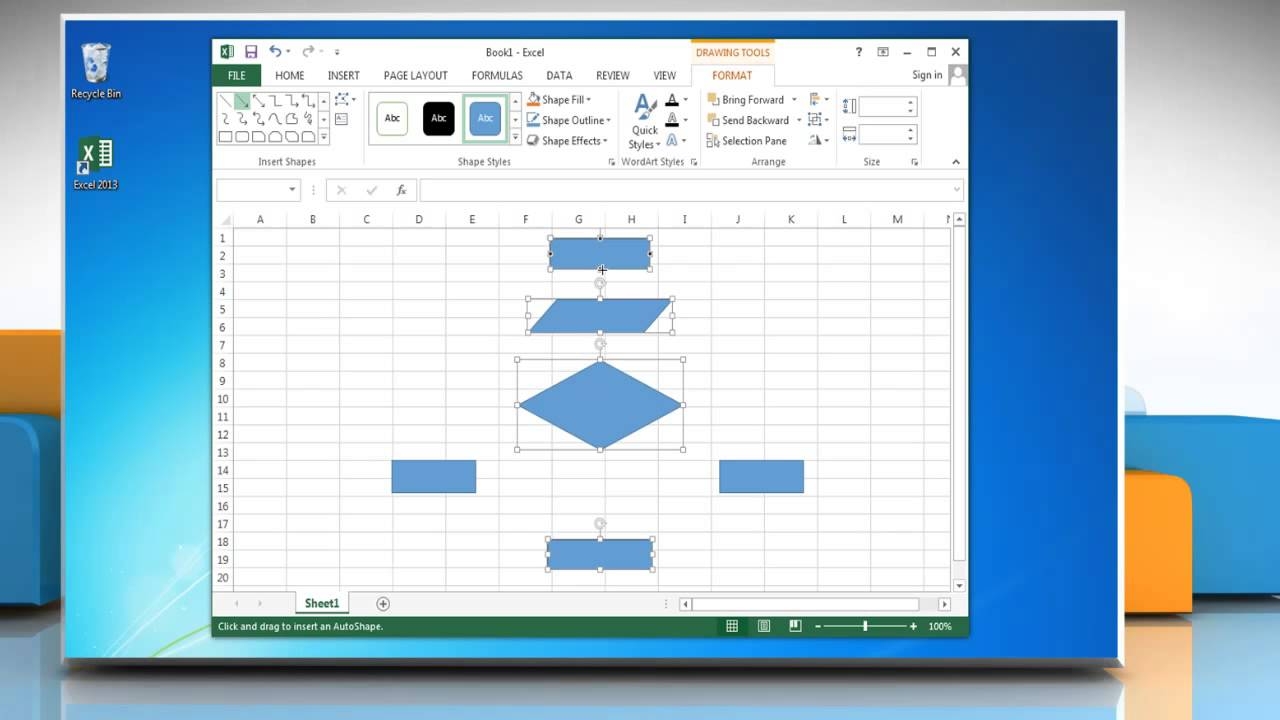The height and width of the screenshot is (720, 1280).
Task: Open the FILE menu
Action: point(235,75)
